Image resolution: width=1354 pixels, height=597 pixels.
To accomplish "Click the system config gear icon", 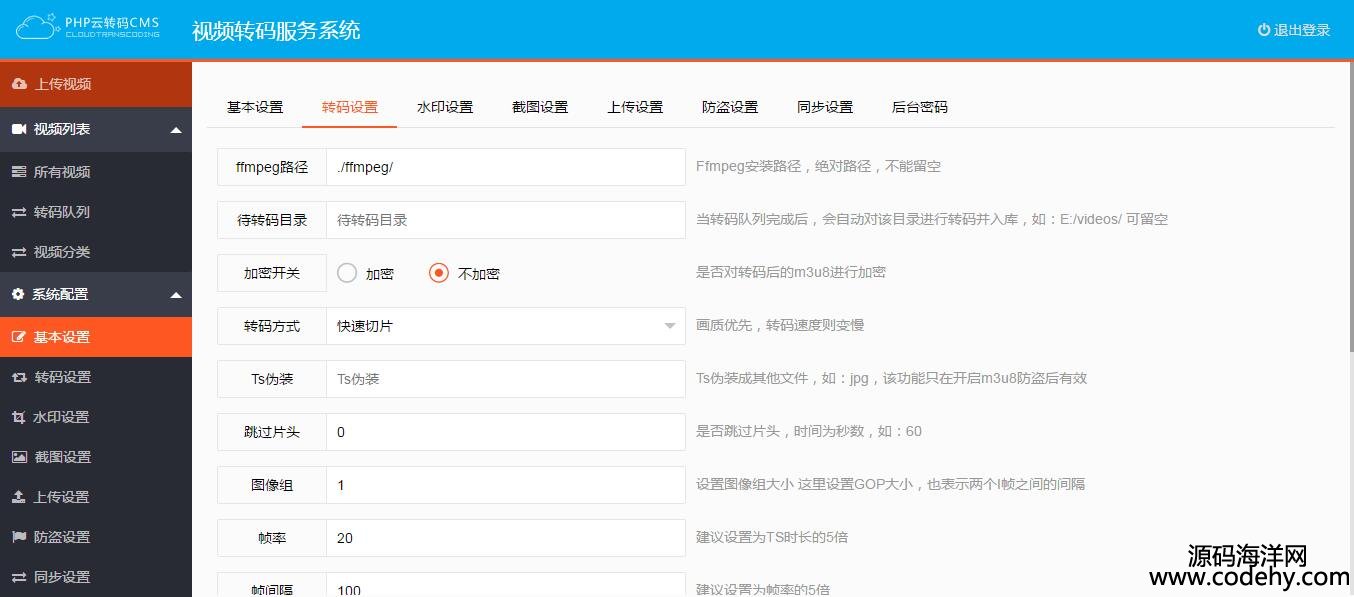I will [x=18, y=294].
